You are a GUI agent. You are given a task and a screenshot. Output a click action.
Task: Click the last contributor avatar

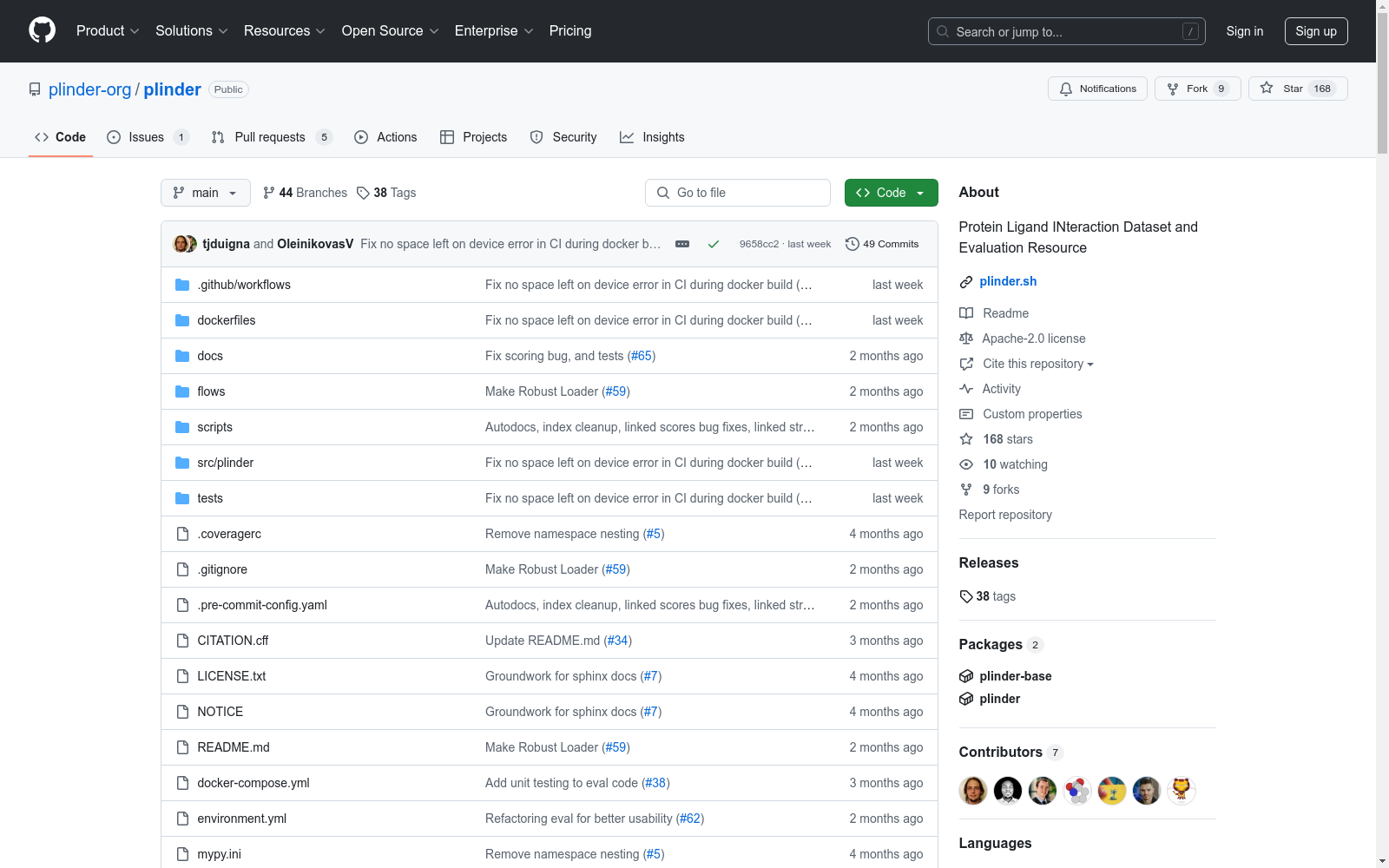1182,791
